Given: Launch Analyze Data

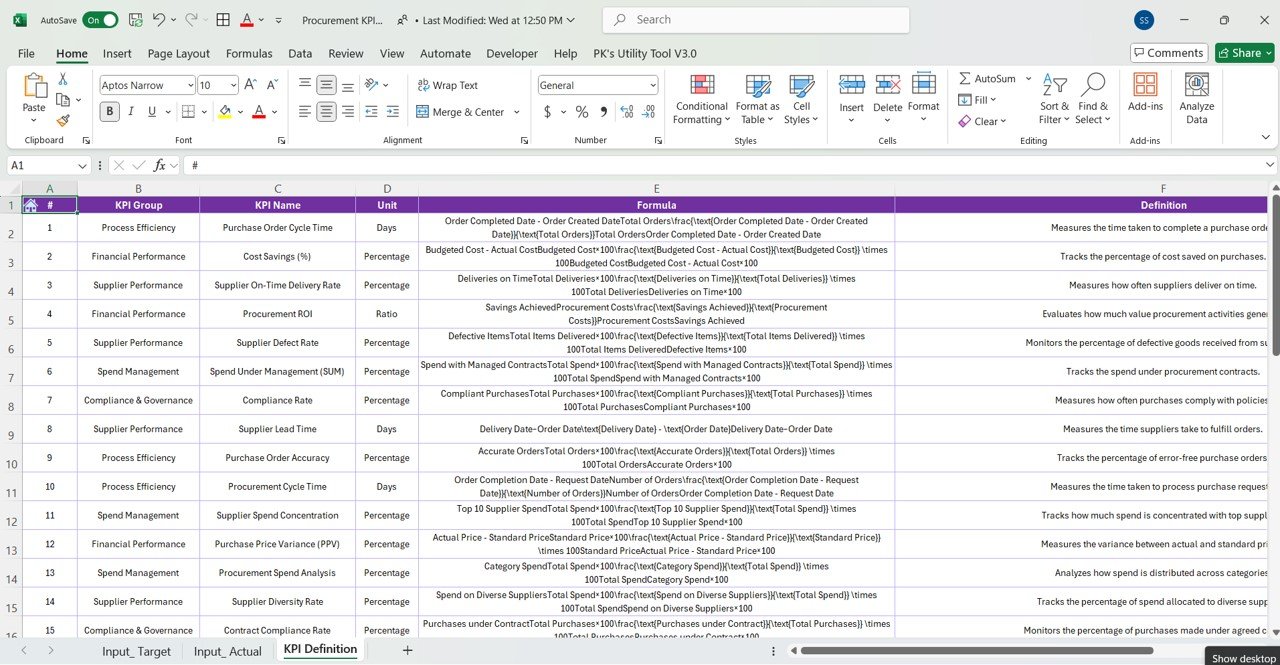Looking at the screenshot, I should pyautogui.click(x=1197, y=98).
